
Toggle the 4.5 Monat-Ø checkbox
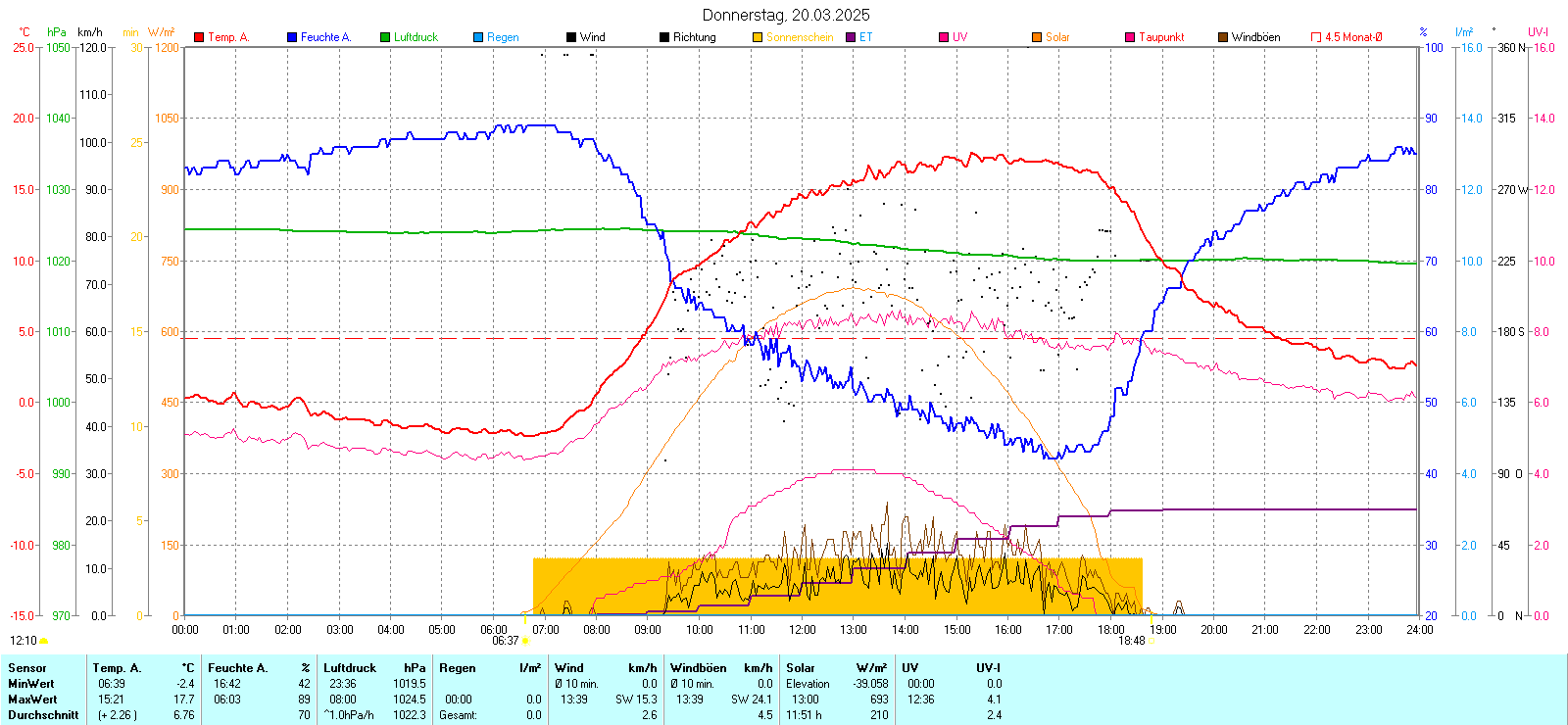(x=1316, y=37)
